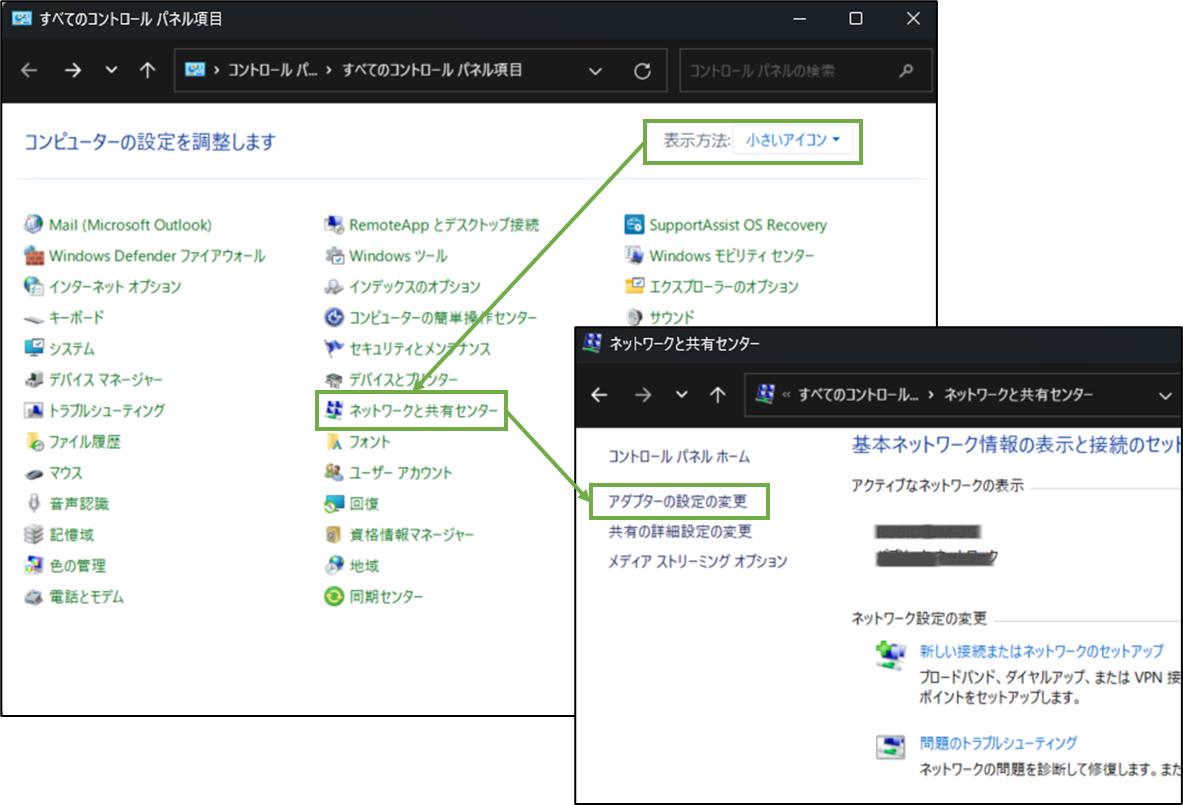The height and width of the screenshot is (805, 1183).
Task: Click the セキュリティとメンテナンス flag icon
Action: click(x=333, y=349)
